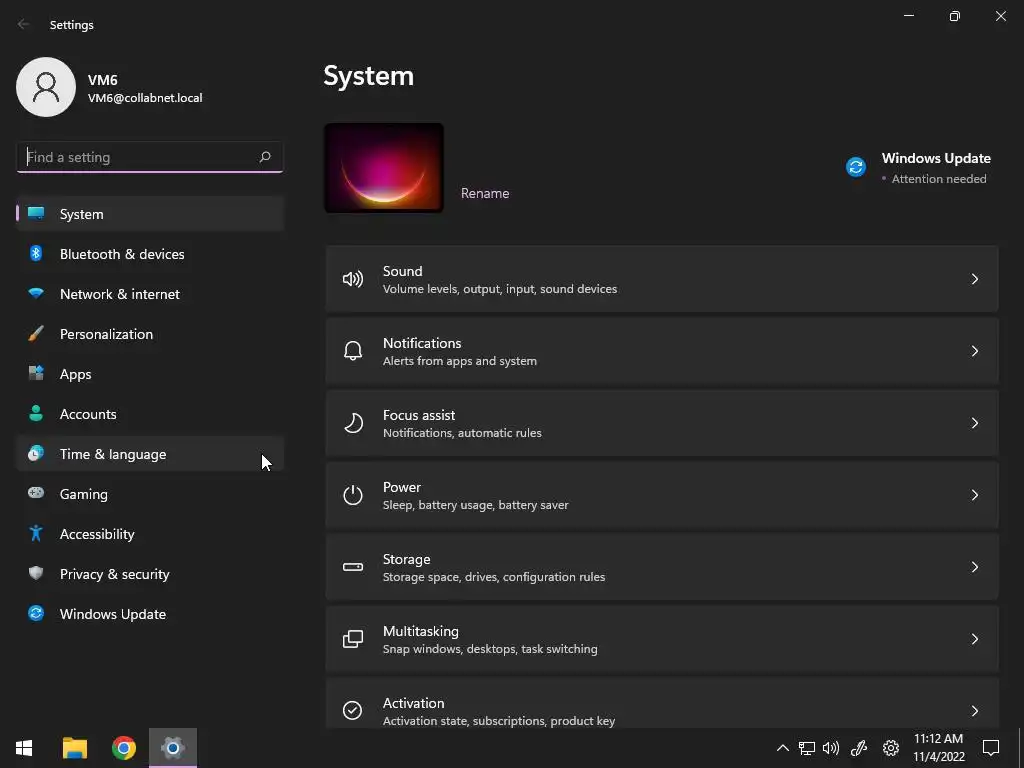1024x768 pixels.
Task: Click the Windows Update attention sync icon at top right
Action: click(x=856, y=167)
